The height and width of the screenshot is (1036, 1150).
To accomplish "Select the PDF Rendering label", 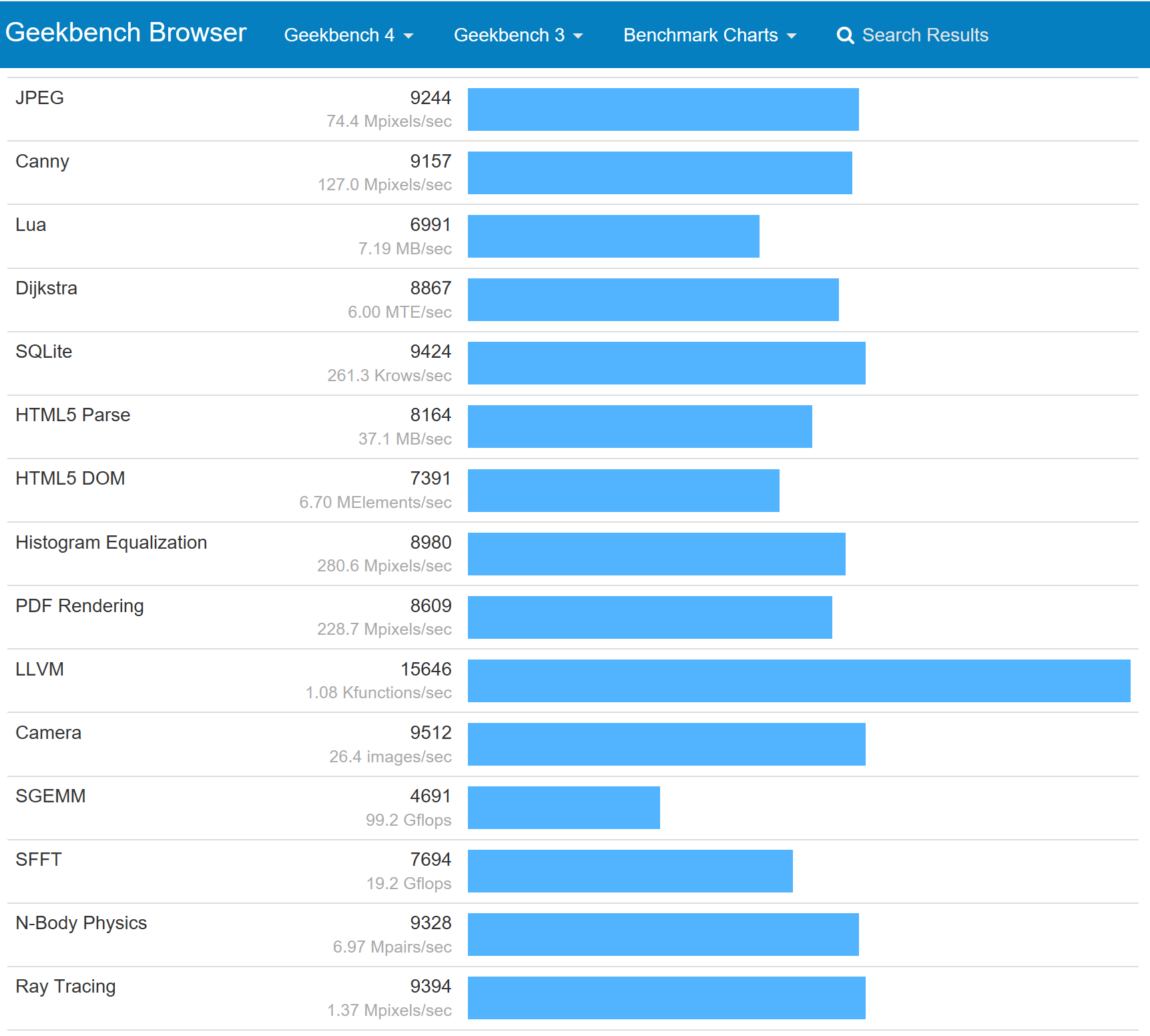I will click(x=79, y=606).
